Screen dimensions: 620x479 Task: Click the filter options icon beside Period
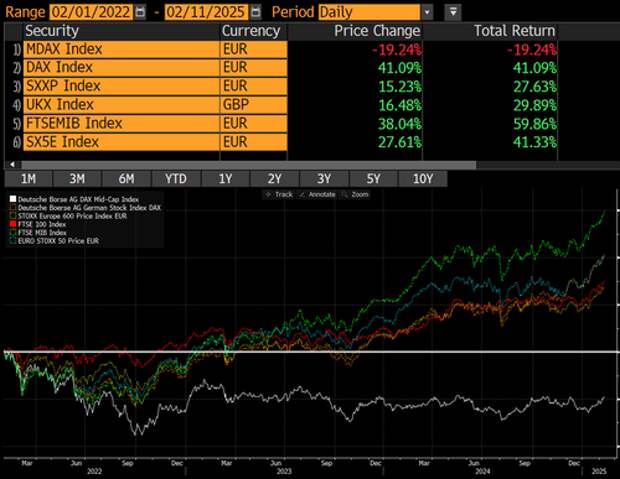pos(453,11)
